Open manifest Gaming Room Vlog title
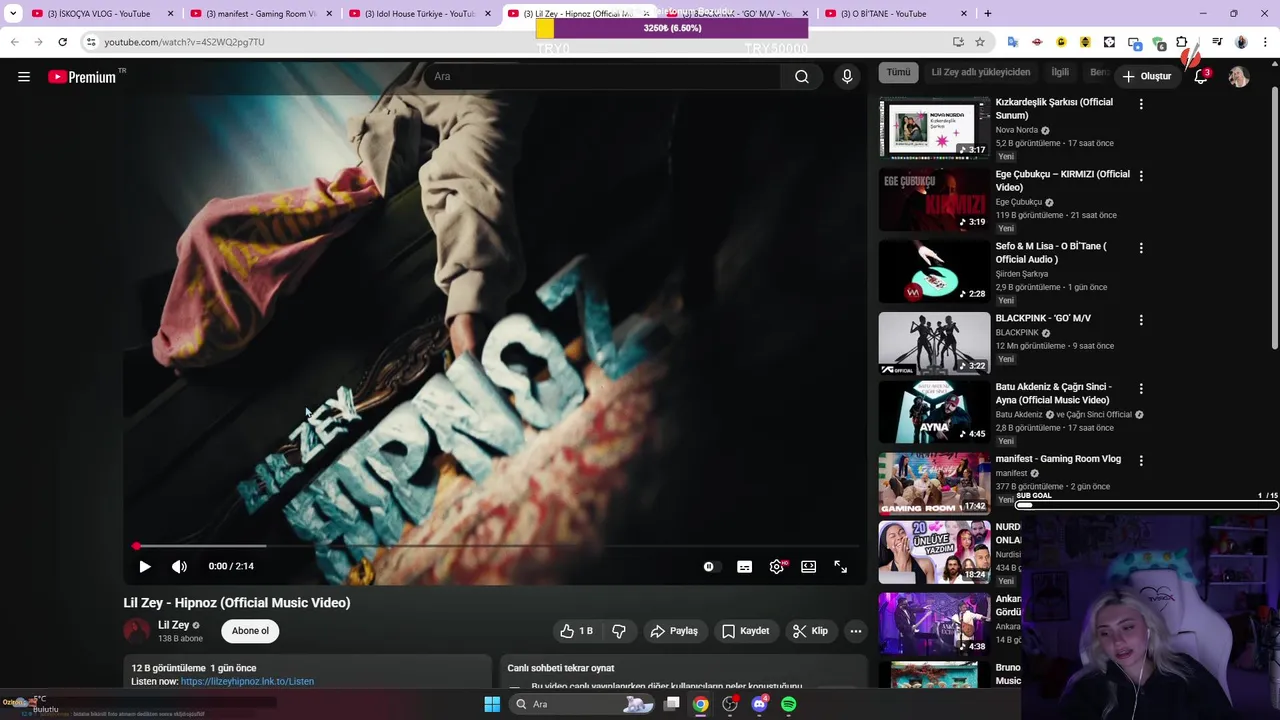Viewport: 1280px width, 720px height. [1058, 459]
